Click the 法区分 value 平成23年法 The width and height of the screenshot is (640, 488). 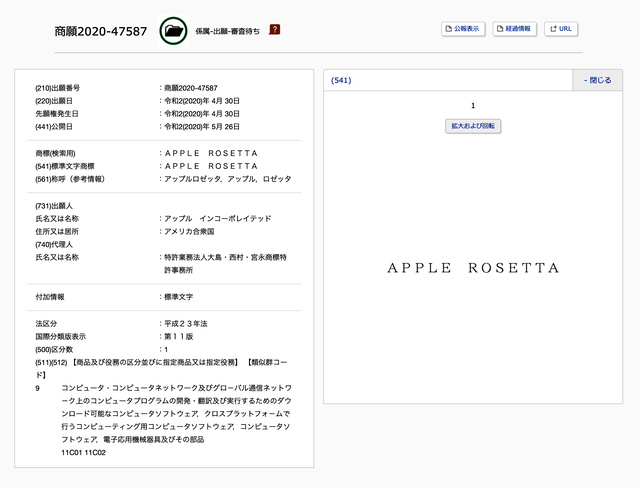[x=186, y=324]
